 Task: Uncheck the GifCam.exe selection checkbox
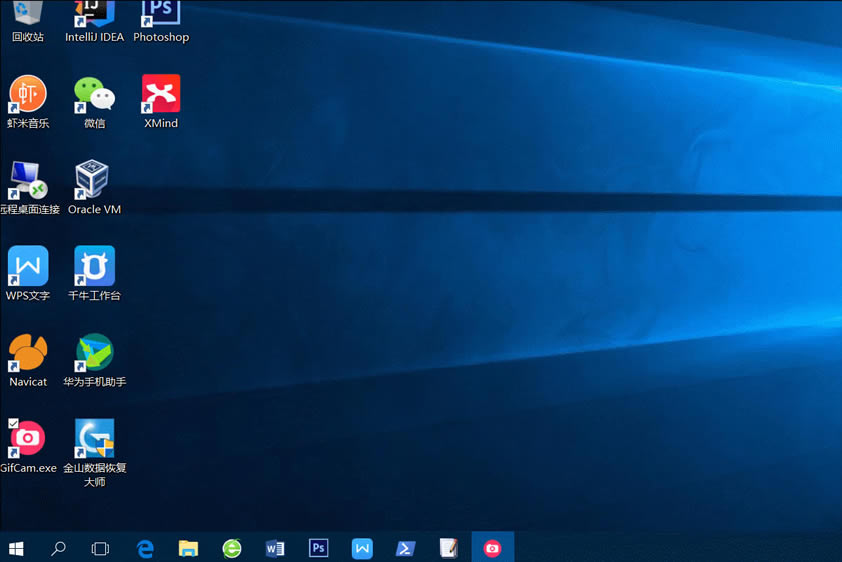(x=13, y=424)
